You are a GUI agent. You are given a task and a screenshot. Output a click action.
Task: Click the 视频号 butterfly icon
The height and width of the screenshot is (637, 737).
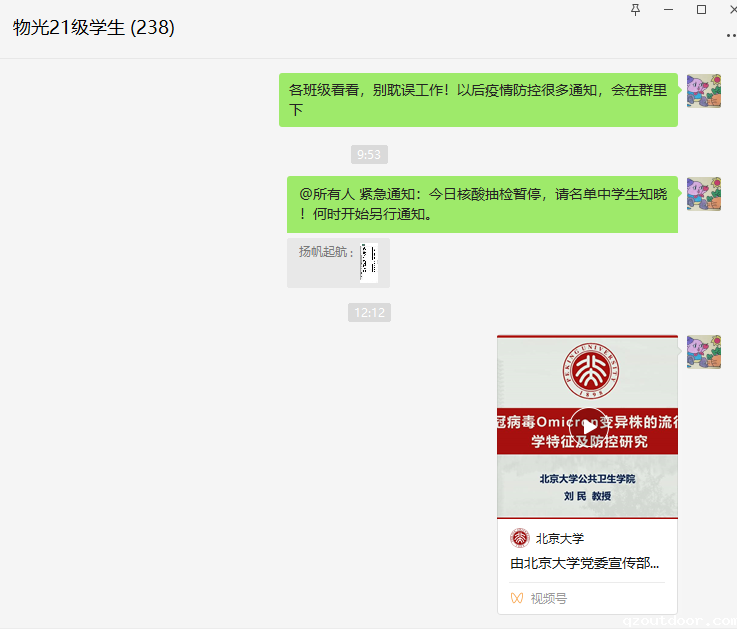coord(517,598)
